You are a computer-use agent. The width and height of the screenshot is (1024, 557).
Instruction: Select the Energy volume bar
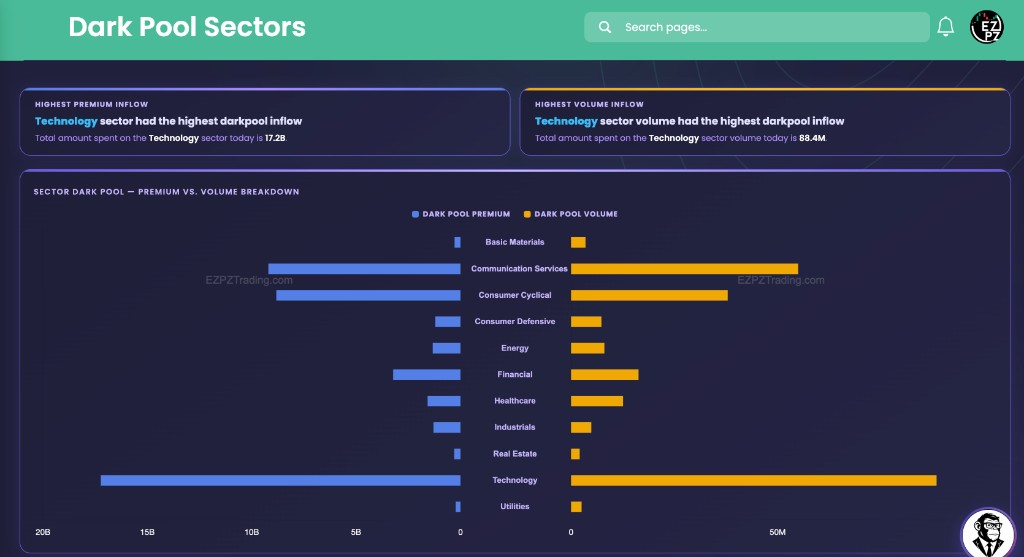[588, 348]
